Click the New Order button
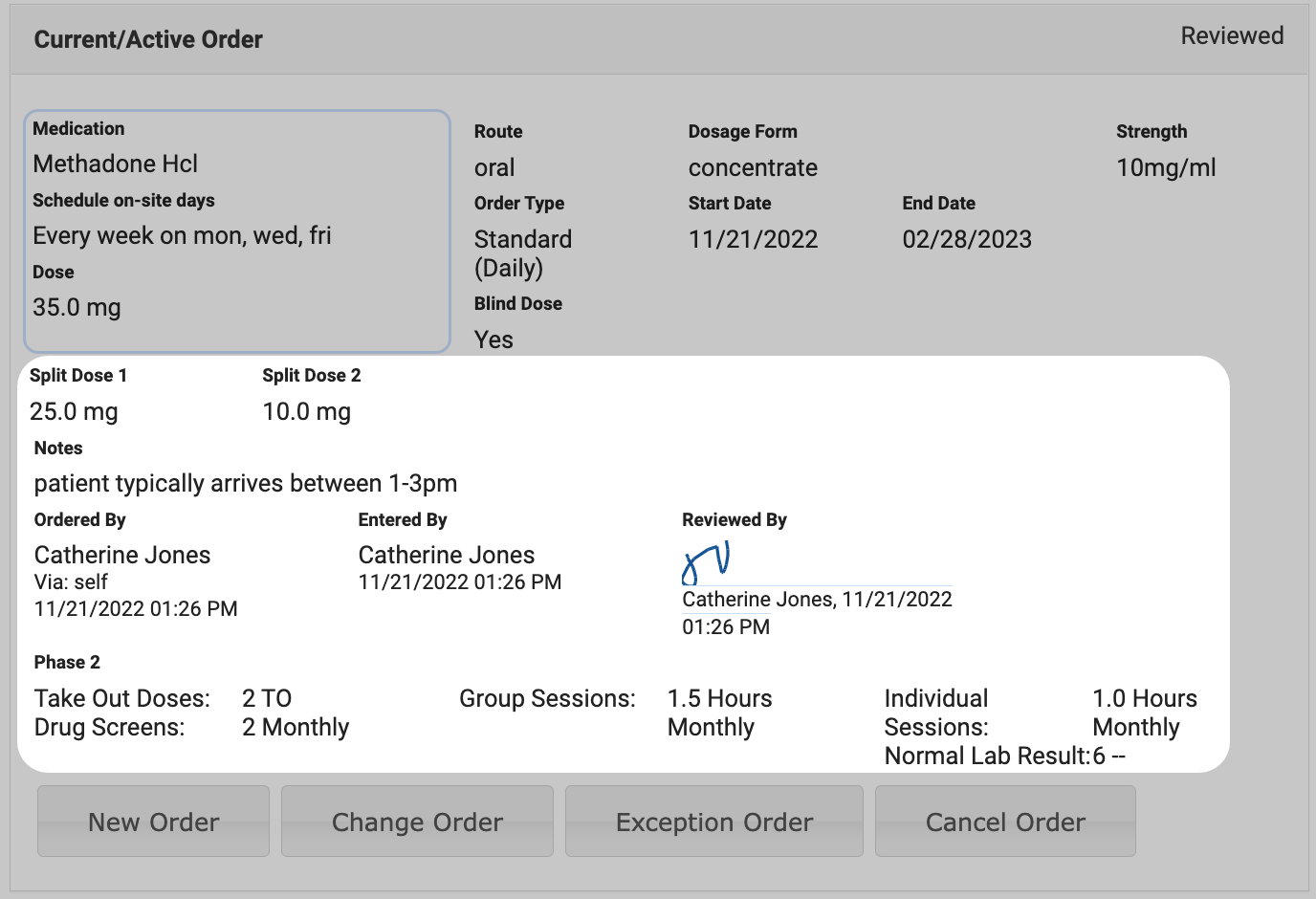 153,822
